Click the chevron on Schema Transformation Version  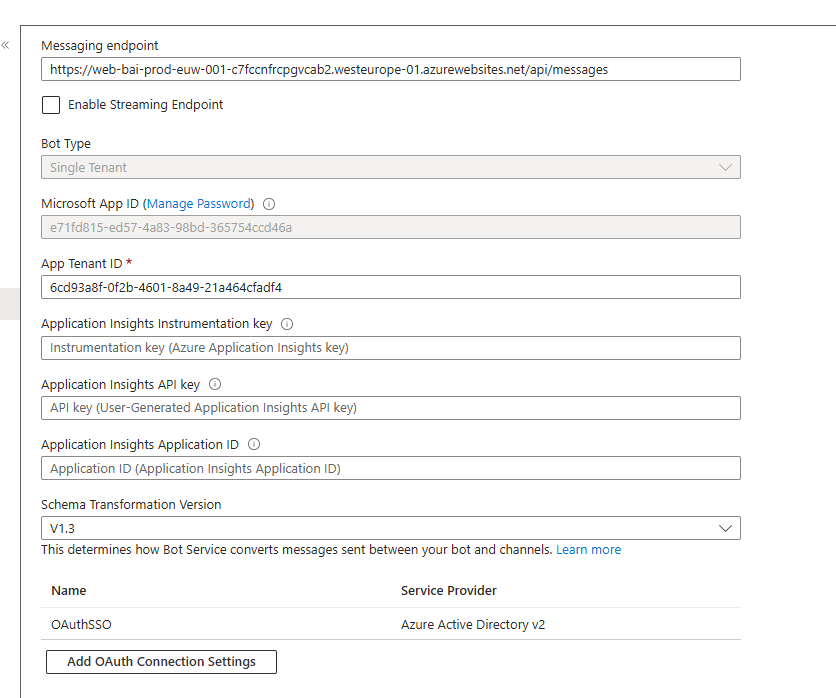pos(726,528)
